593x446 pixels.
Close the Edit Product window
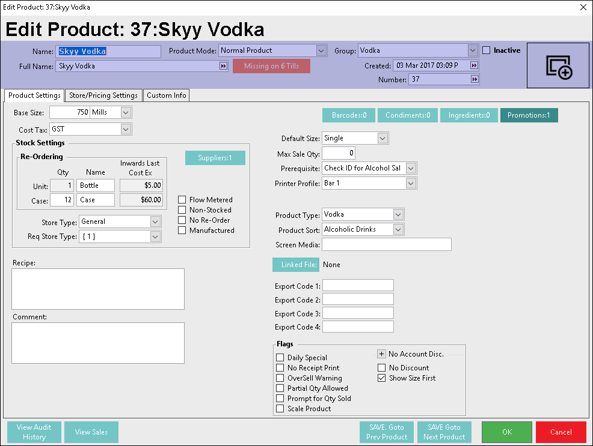(x=583, y=7)
